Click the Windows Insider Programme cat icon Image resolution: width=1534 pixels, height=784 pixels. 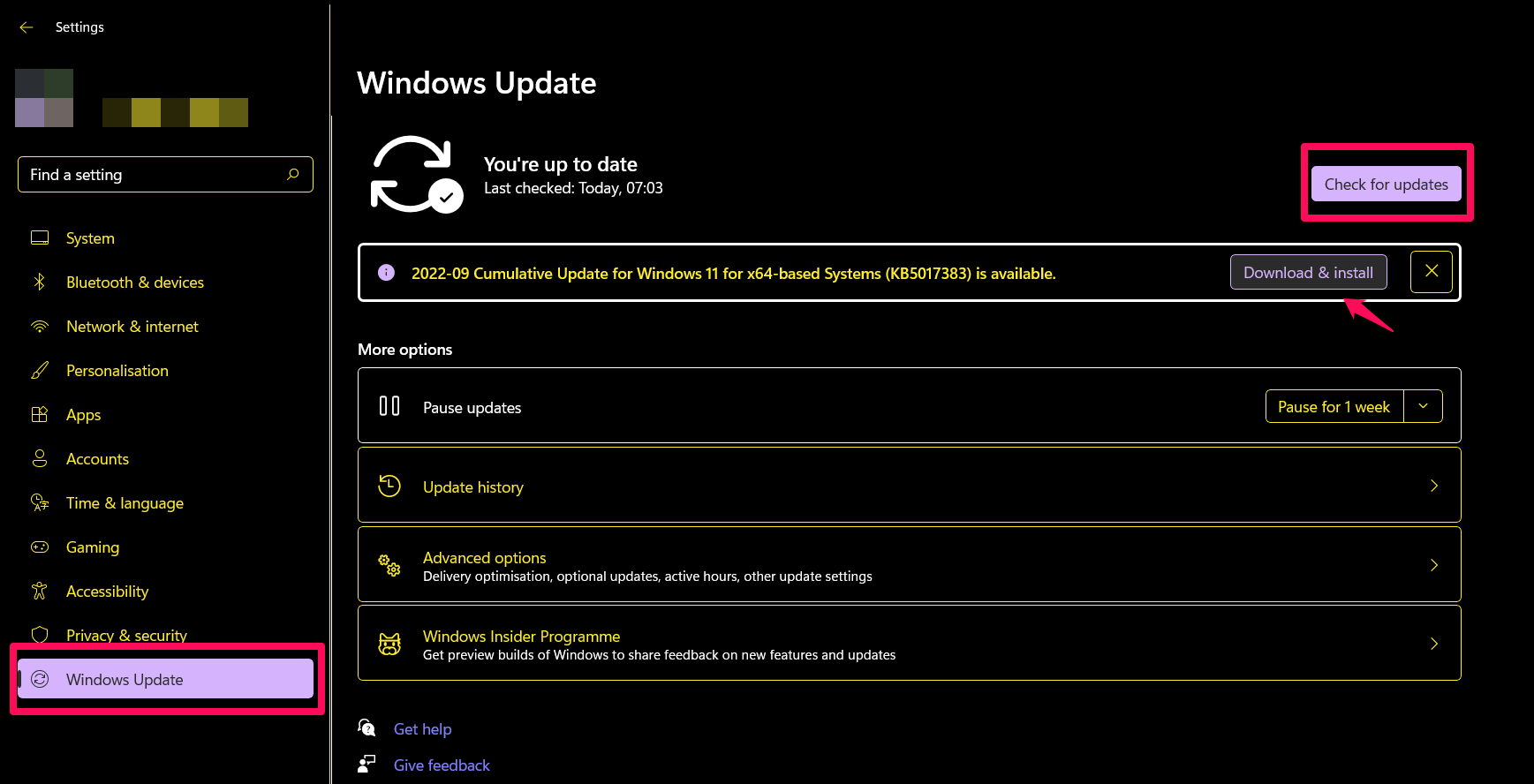389,645
